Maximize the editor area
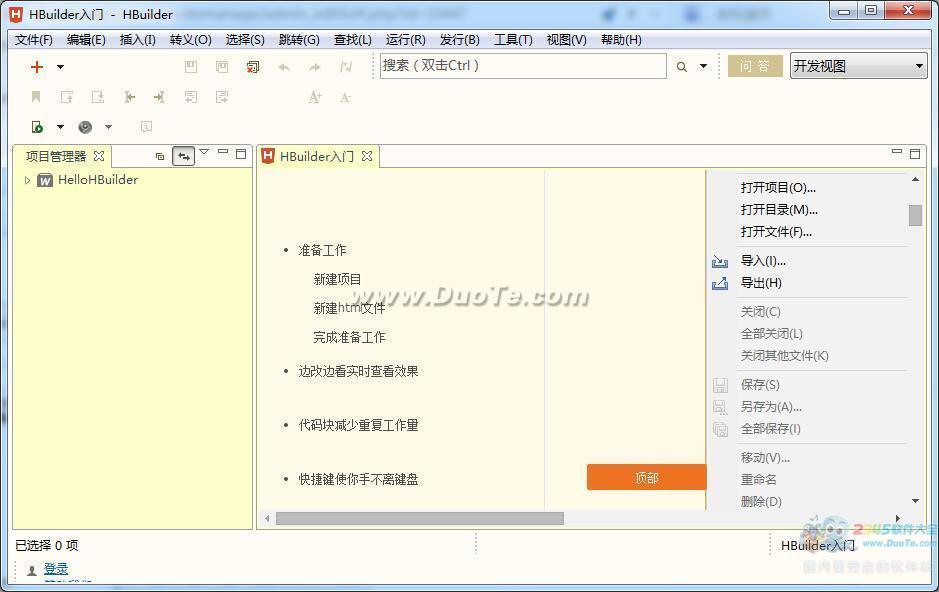Image resolution: width=939 pixels, height=592 pixels. coord(915,154)
